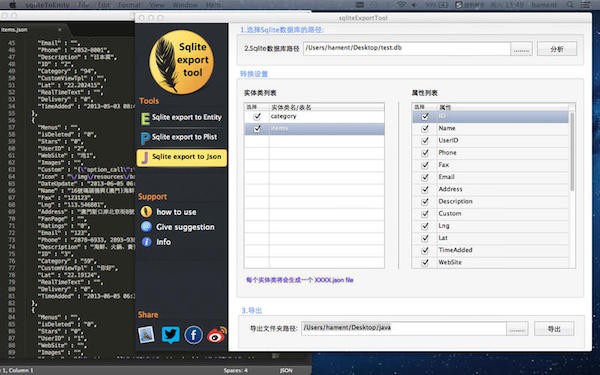Select the 'TimeAdded' attribute name
The width and height of the screenshot is (600, 375).
click(x=455, y=250)
